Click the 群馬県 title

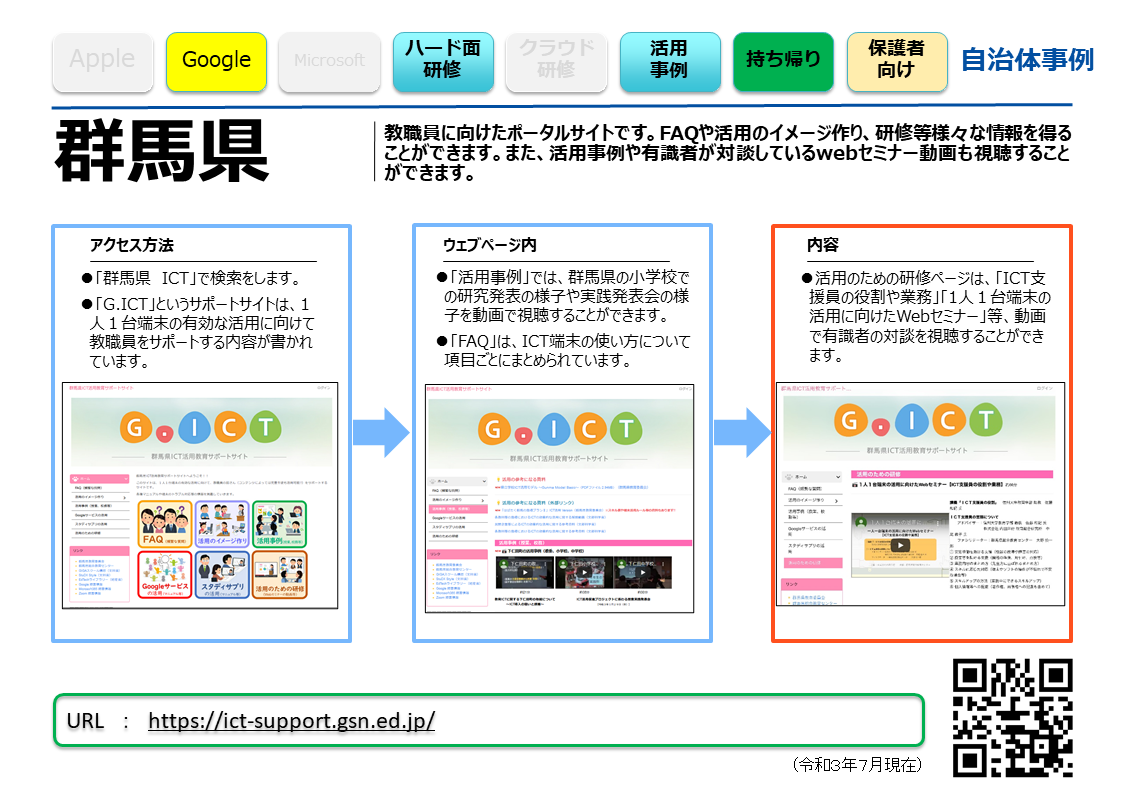tap(161, 151)
